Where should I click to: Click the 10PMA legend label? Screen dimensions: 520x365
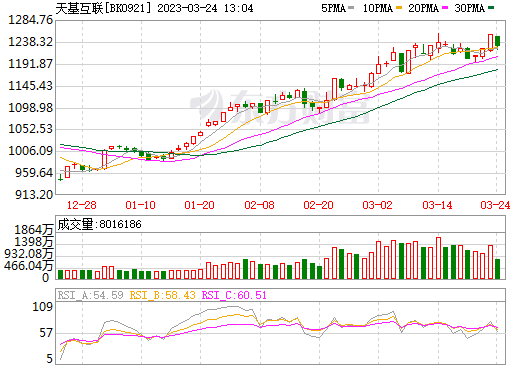point(377,8)
